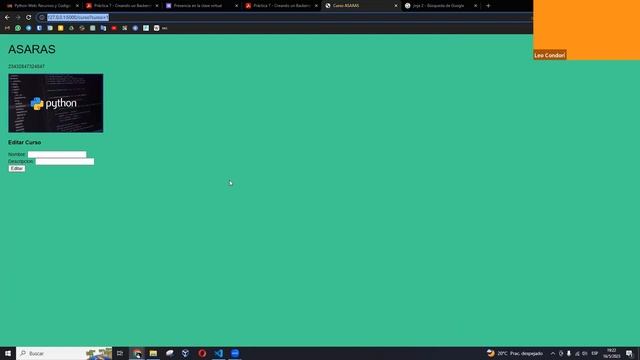This screenshot has height=360, width=640.
Task: Click the course number below ASARAS
Action: click(x=27, y=66)
